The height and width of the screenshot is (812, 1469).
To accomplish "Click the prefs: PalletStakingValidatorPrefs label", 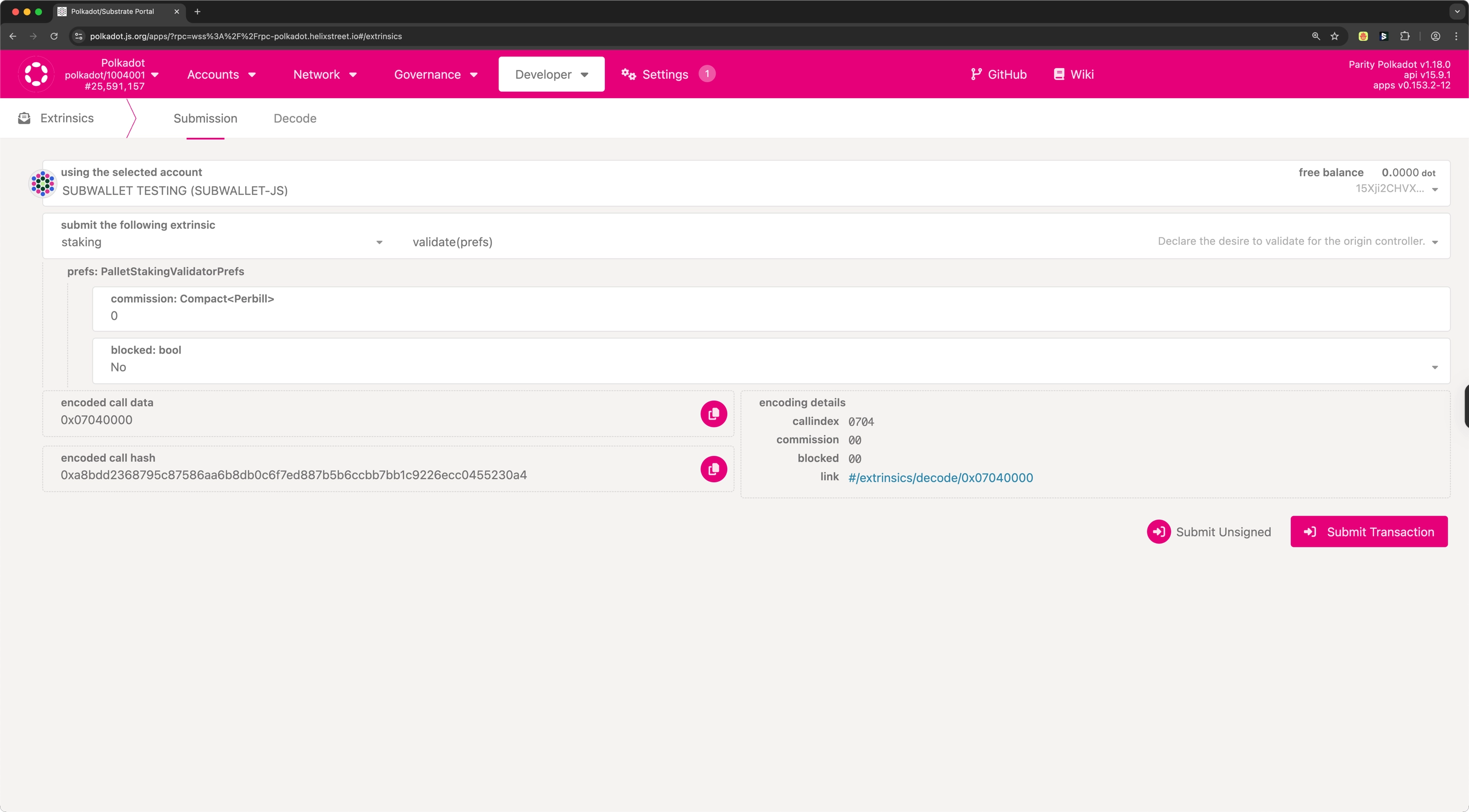I will pyautogui.click(x=155, y=271).
